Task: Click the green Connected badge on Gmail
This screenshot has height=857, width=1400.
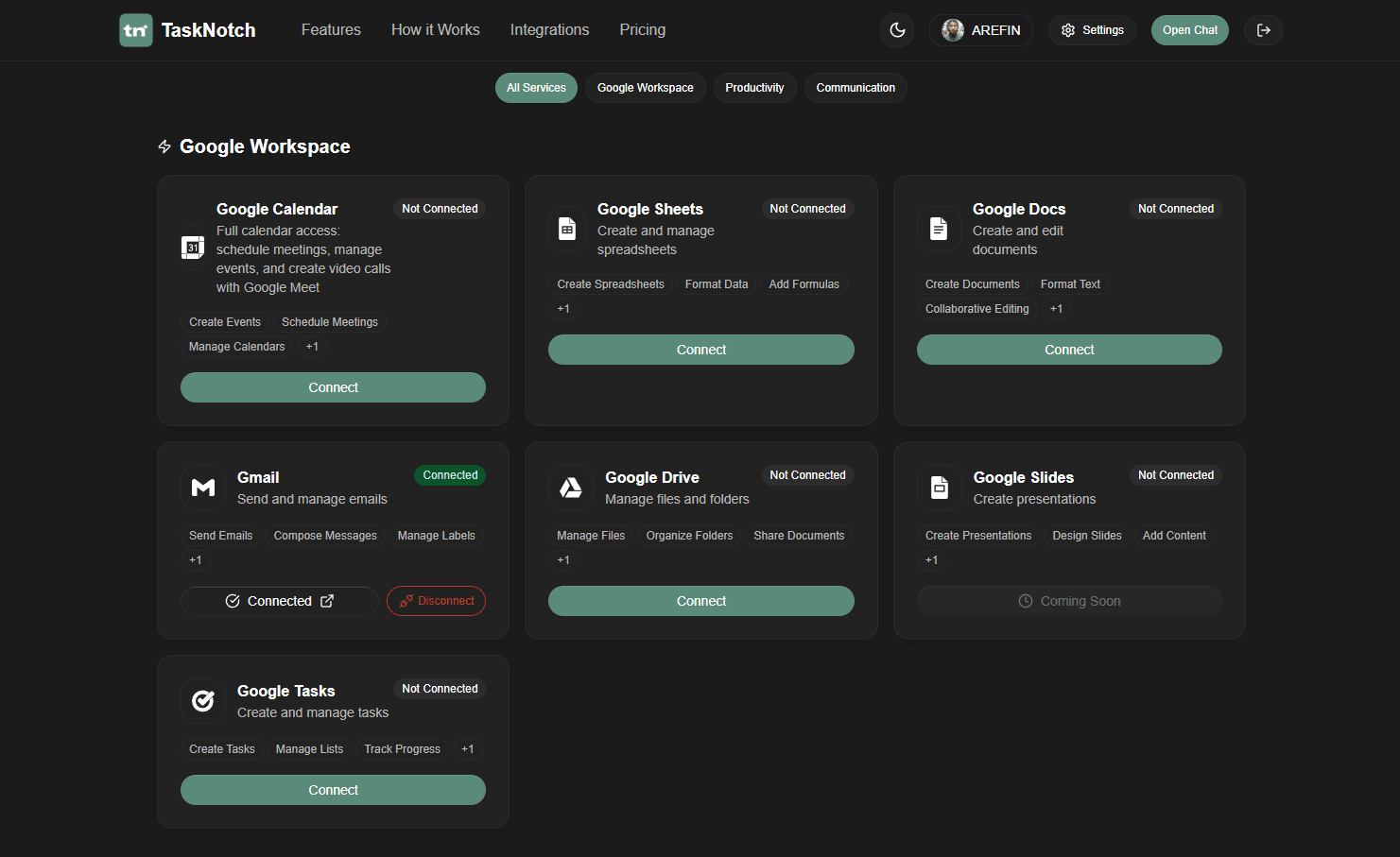Action: coord(450,475)
